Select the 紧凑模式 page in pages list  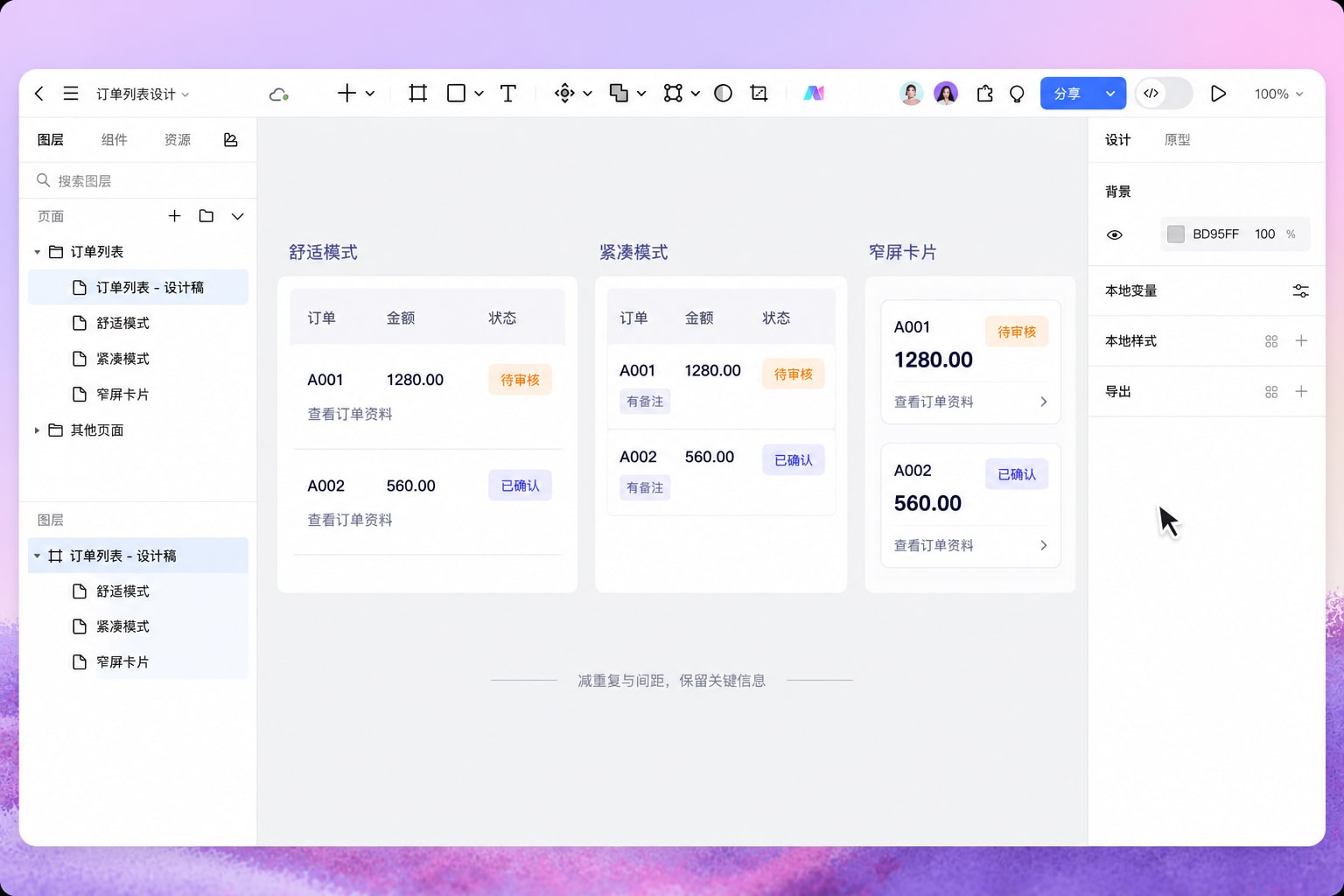[x=138, y=359]
